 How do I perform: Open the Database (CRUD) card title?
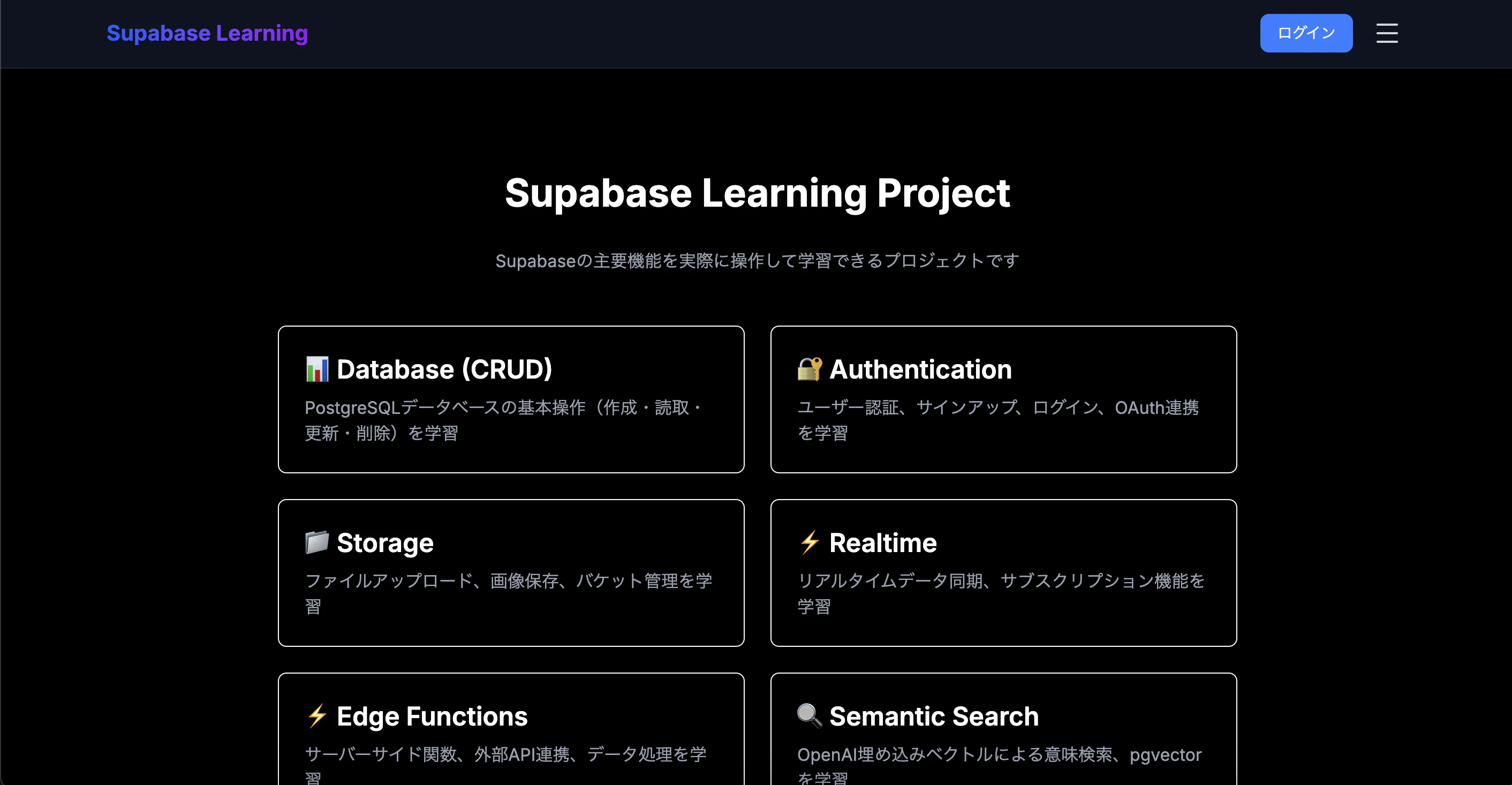pyautogui.click(x=444, y=369)
